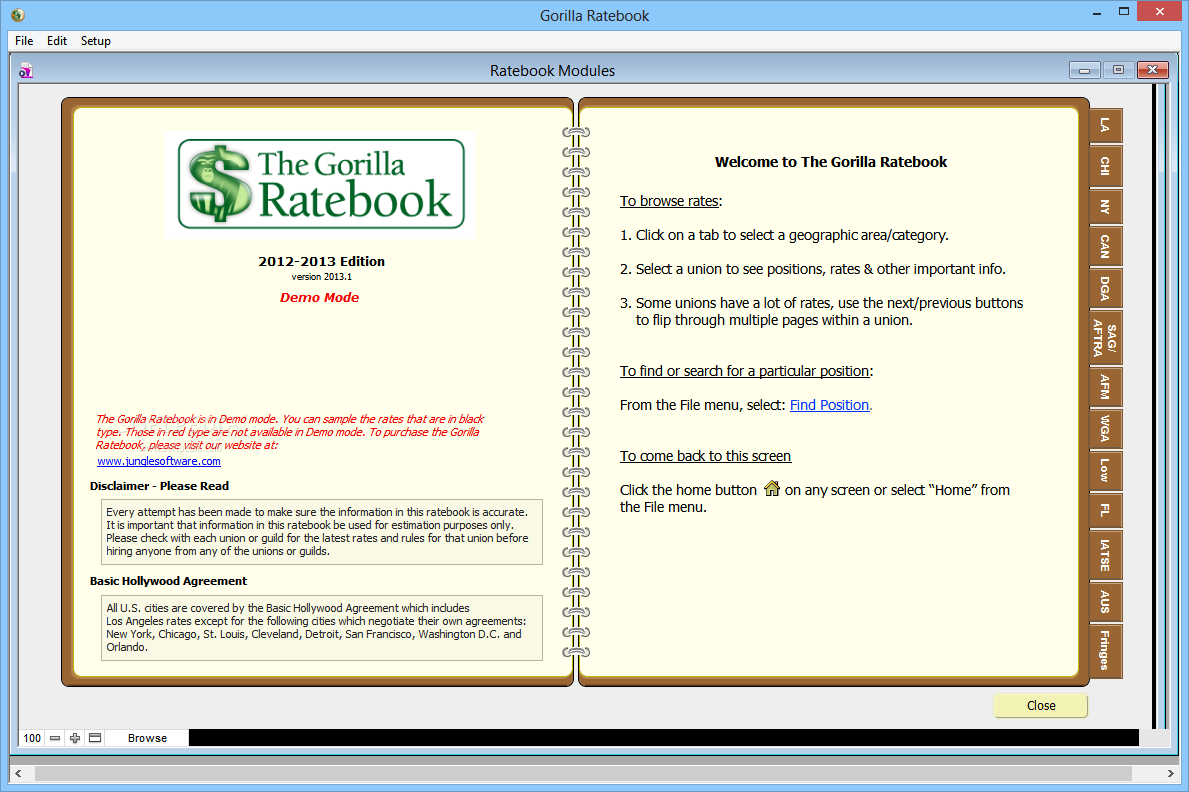Click the Basic Hollywood Agreement heading

click(x=168, y=581)
